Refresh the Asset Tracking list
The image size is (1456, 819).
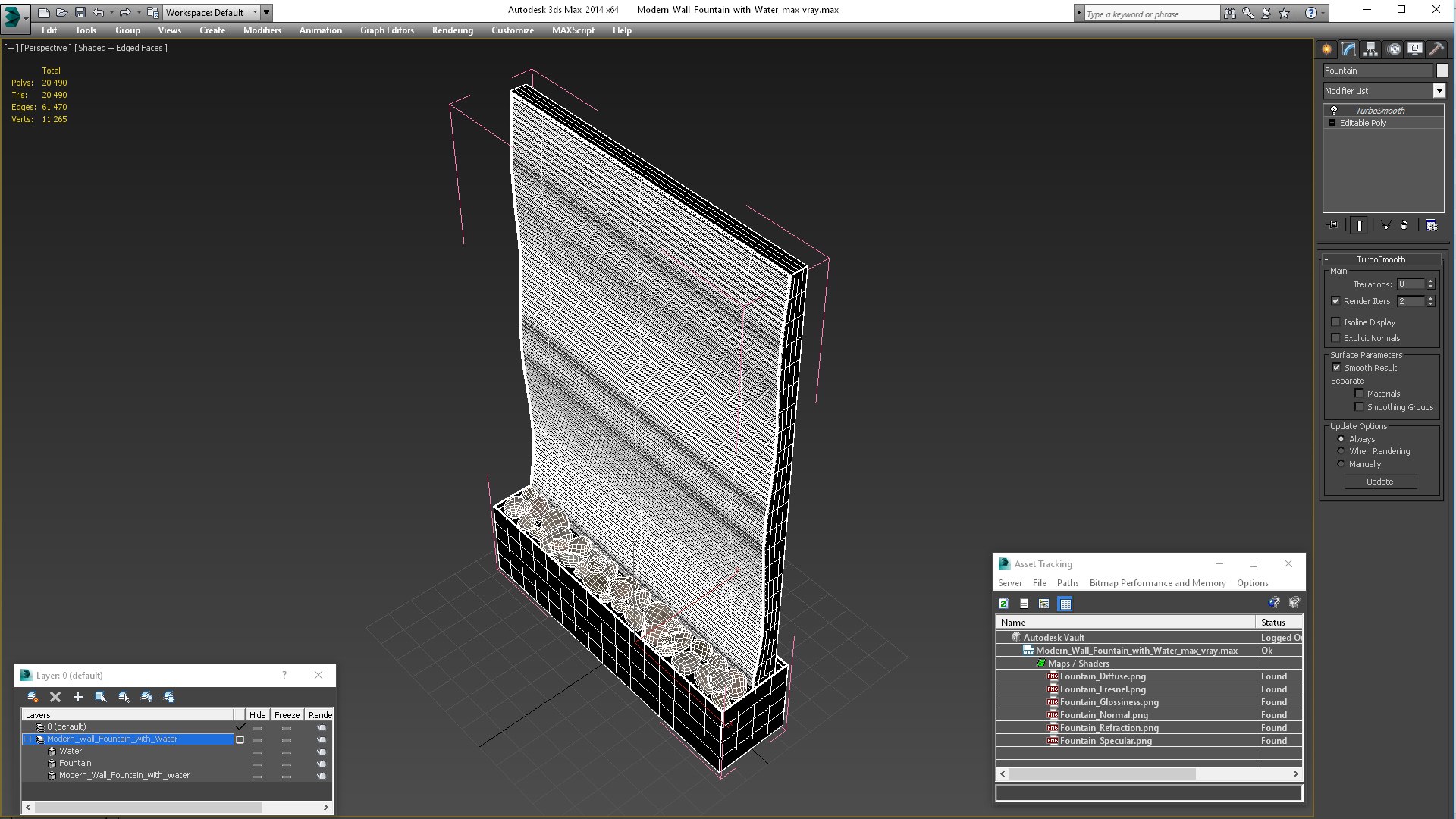1003,604
